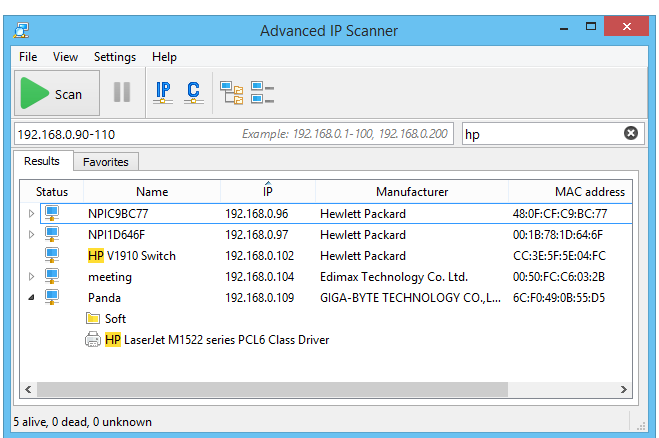Sort by the Status column header
The image size is (659, 438).
click(52, 192)
